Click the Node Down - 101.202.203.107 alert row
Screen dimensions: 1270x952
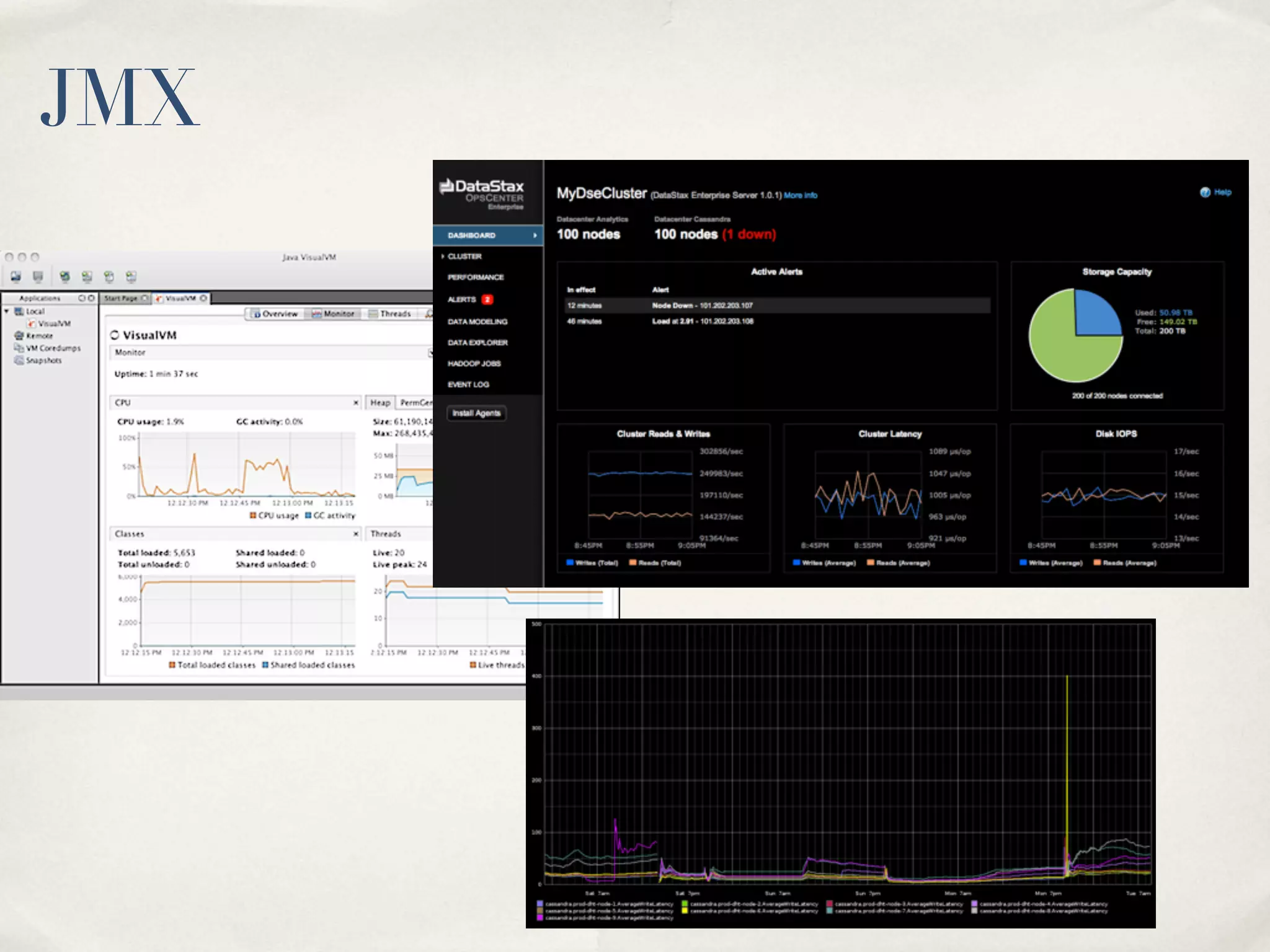click(778, 306)
